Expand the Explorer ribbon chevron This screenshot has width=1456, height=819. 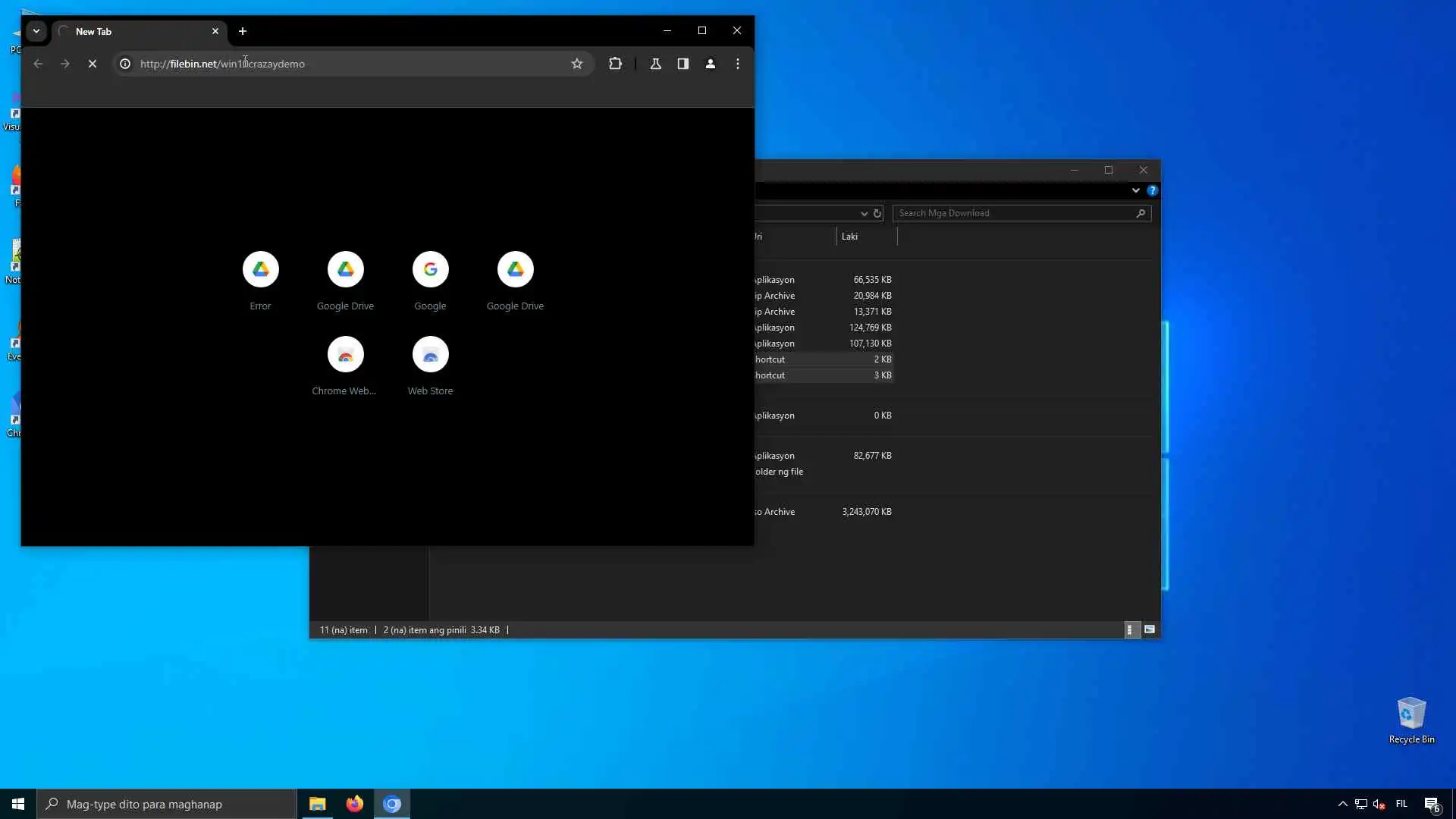point(1135,190)
